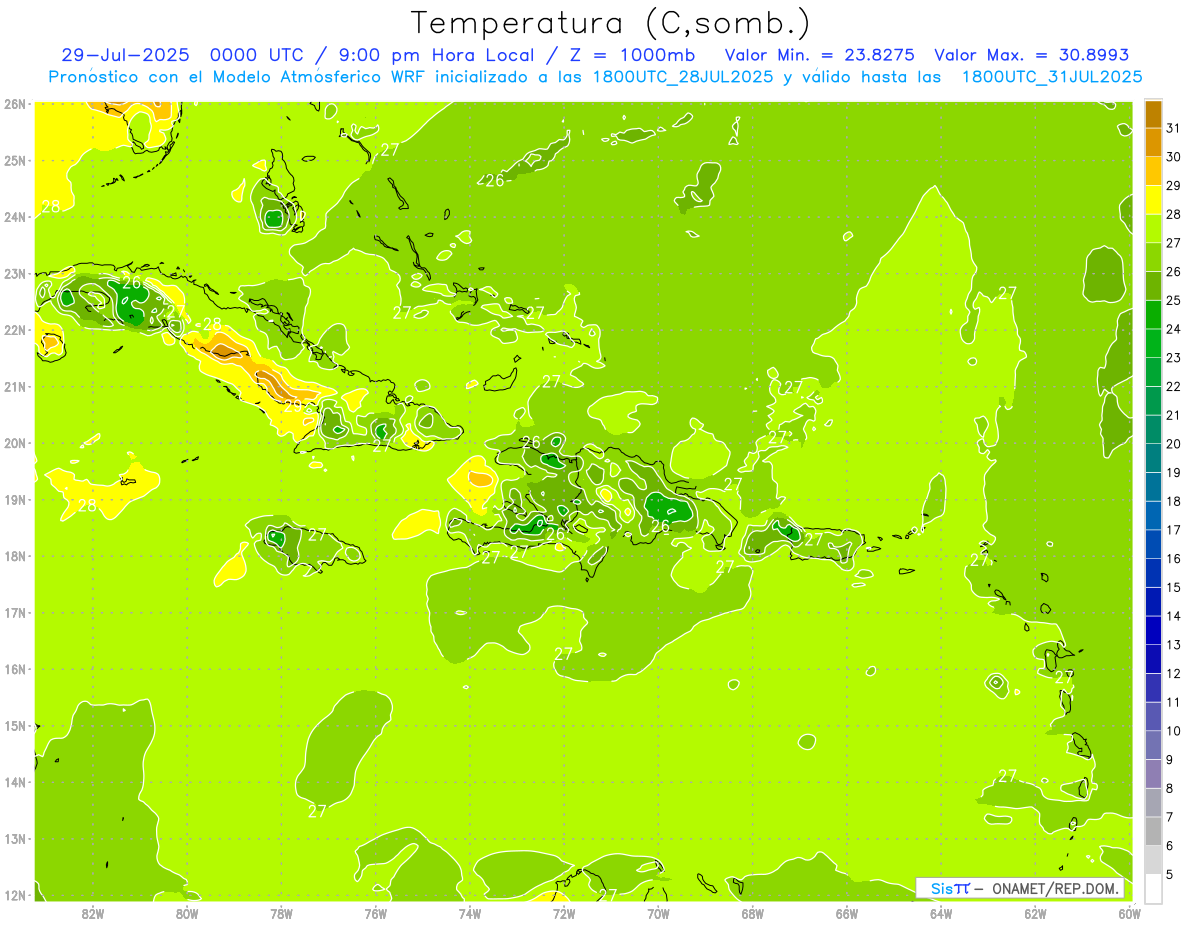The image size is (1200, 927).
Task: Click the title Temperatura (C,somb.)
Action: point(610,24)
